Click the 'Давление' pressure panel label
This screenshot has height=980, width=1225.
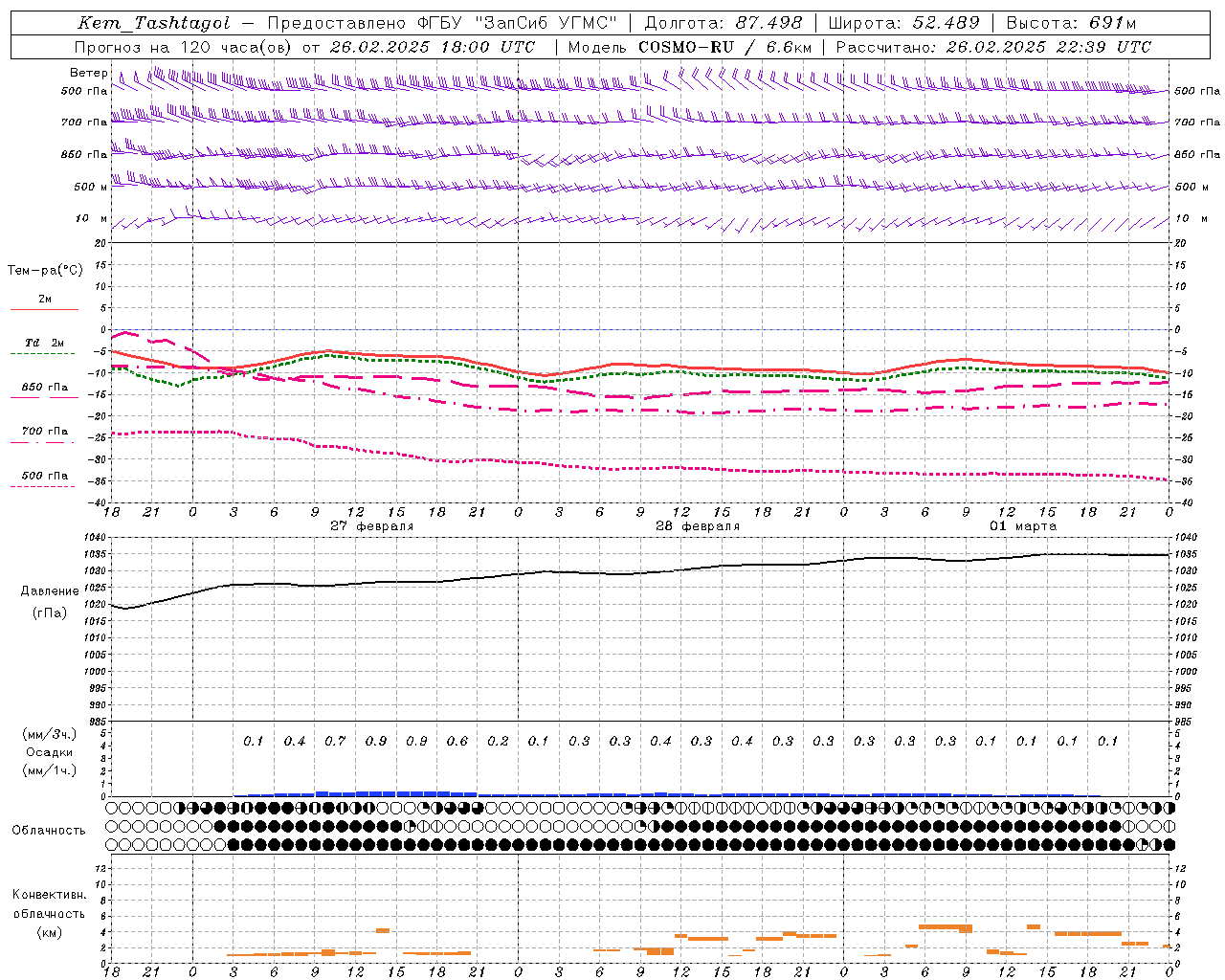coord(50,591)
